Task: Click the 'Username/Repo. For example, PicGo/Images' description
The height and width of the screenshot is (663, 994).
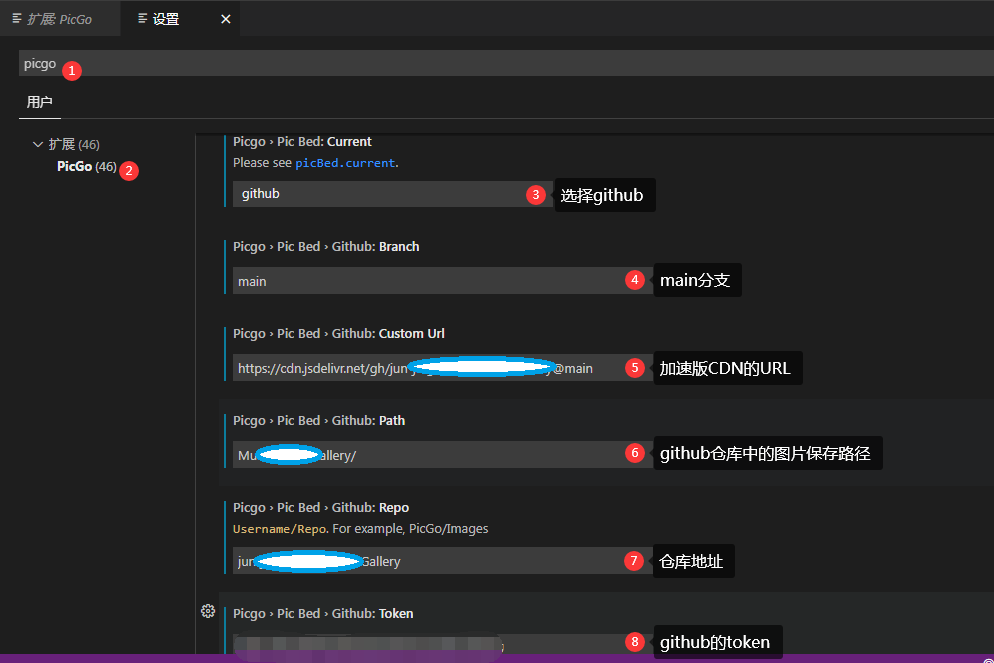Action: coord(360,529)
